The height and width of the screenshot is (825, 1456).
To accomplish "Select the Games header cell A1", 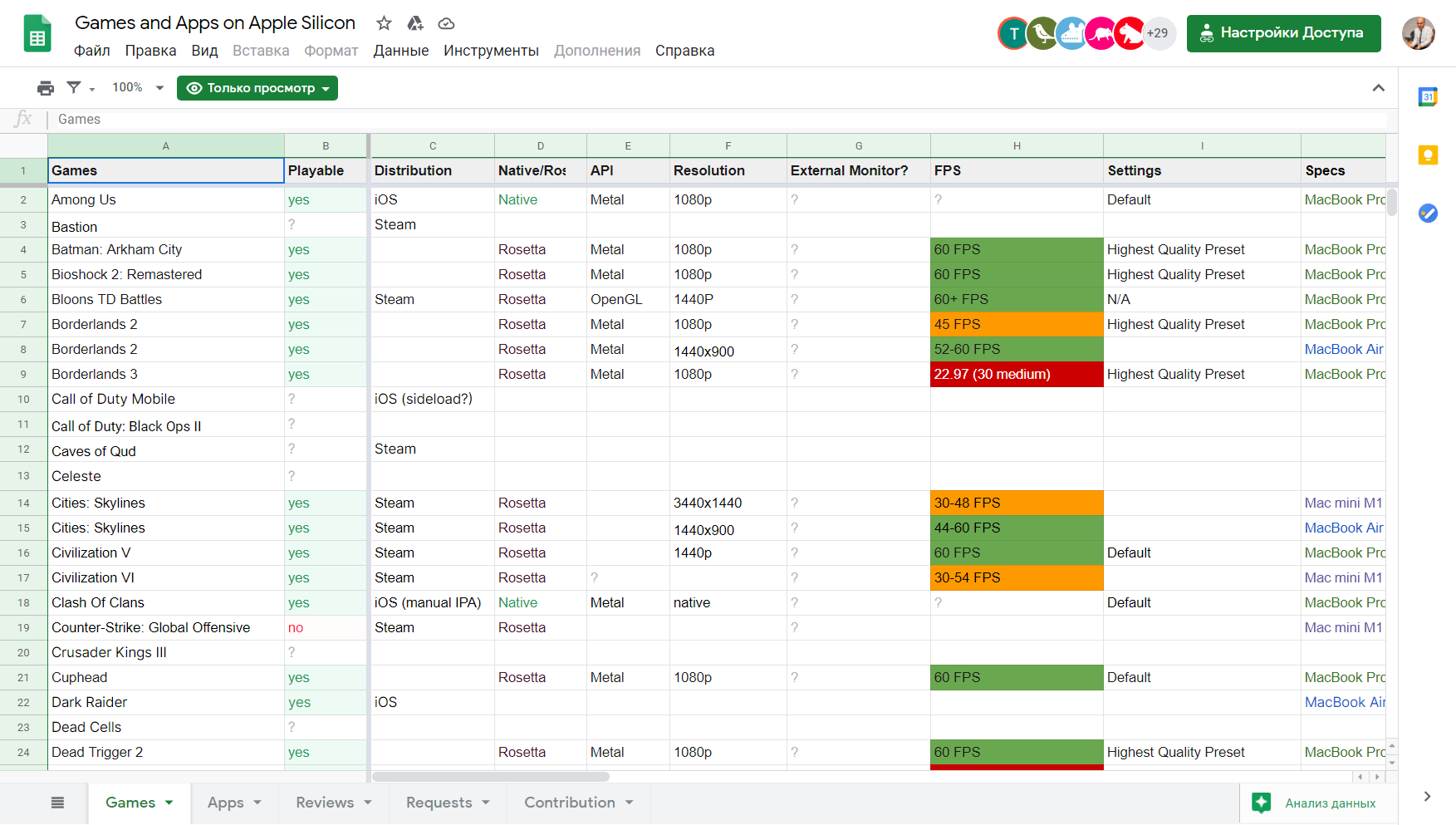I will tap(166, 170).
